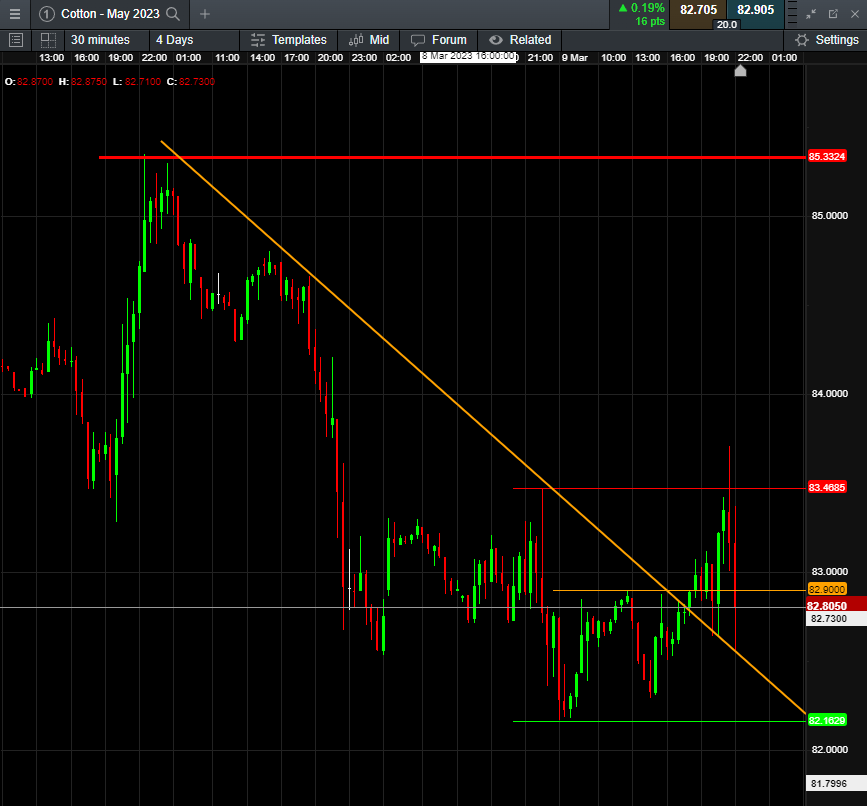Click the sell price 82.705 button

click(x=698, y=10)
